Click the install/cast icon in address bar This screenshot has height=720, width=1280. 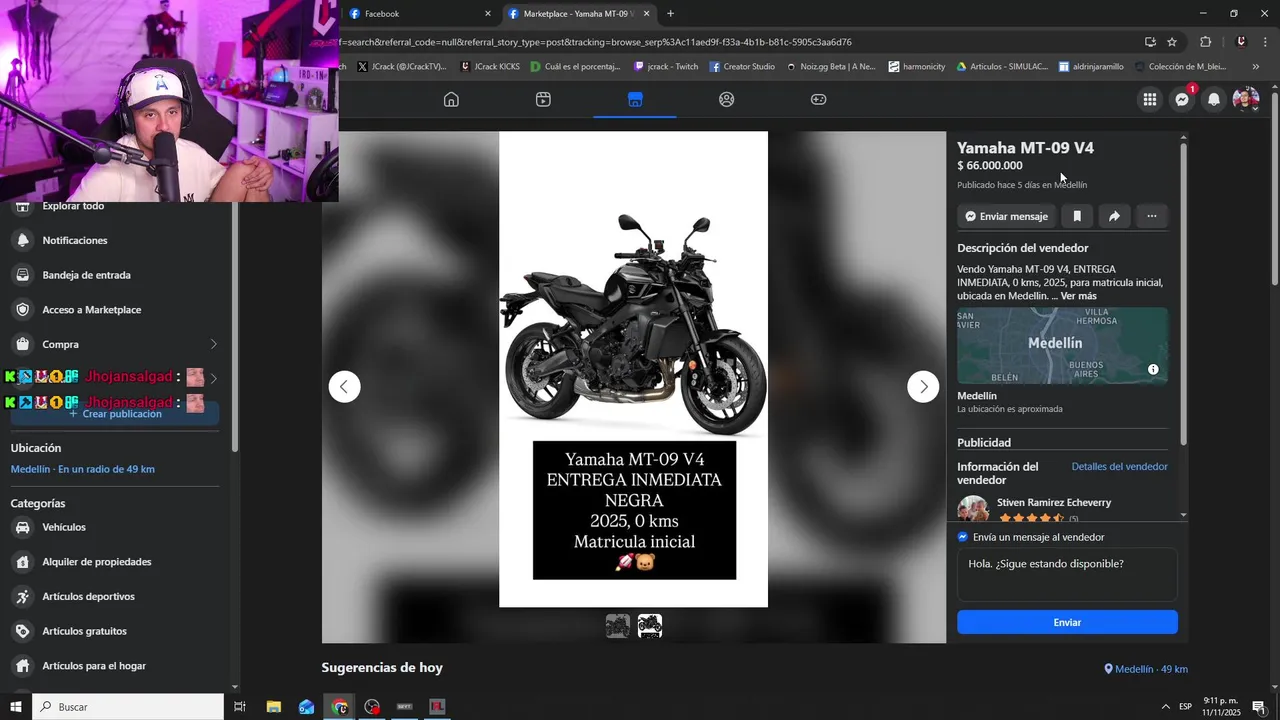coord(1150,42)
